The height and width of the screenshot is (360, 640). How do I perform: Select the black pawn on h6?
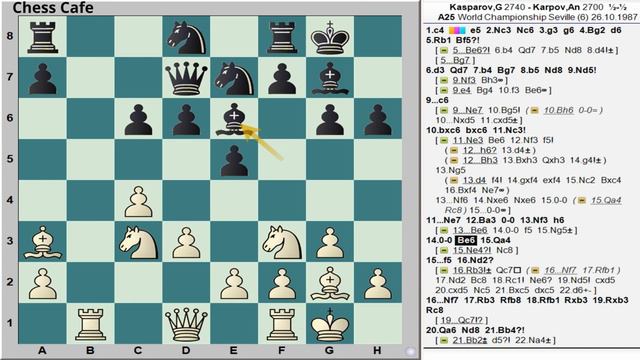point(378,120)
